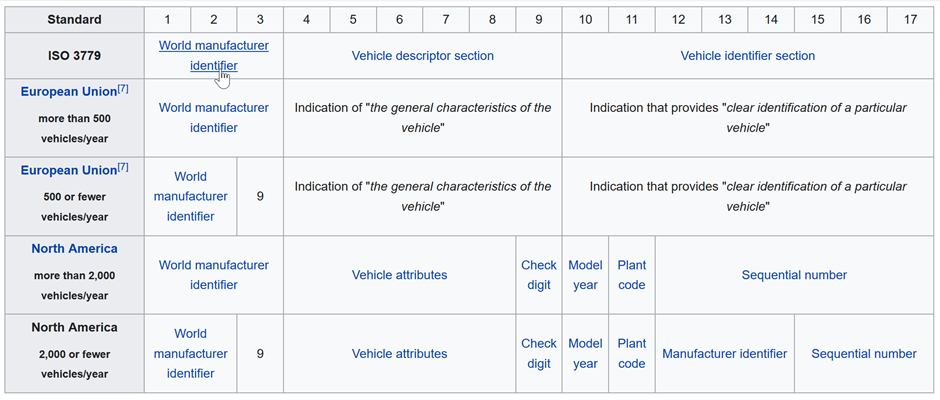Click Manufacturer identifier link in bottom row
940x400 pixels.
pos(725,353)
